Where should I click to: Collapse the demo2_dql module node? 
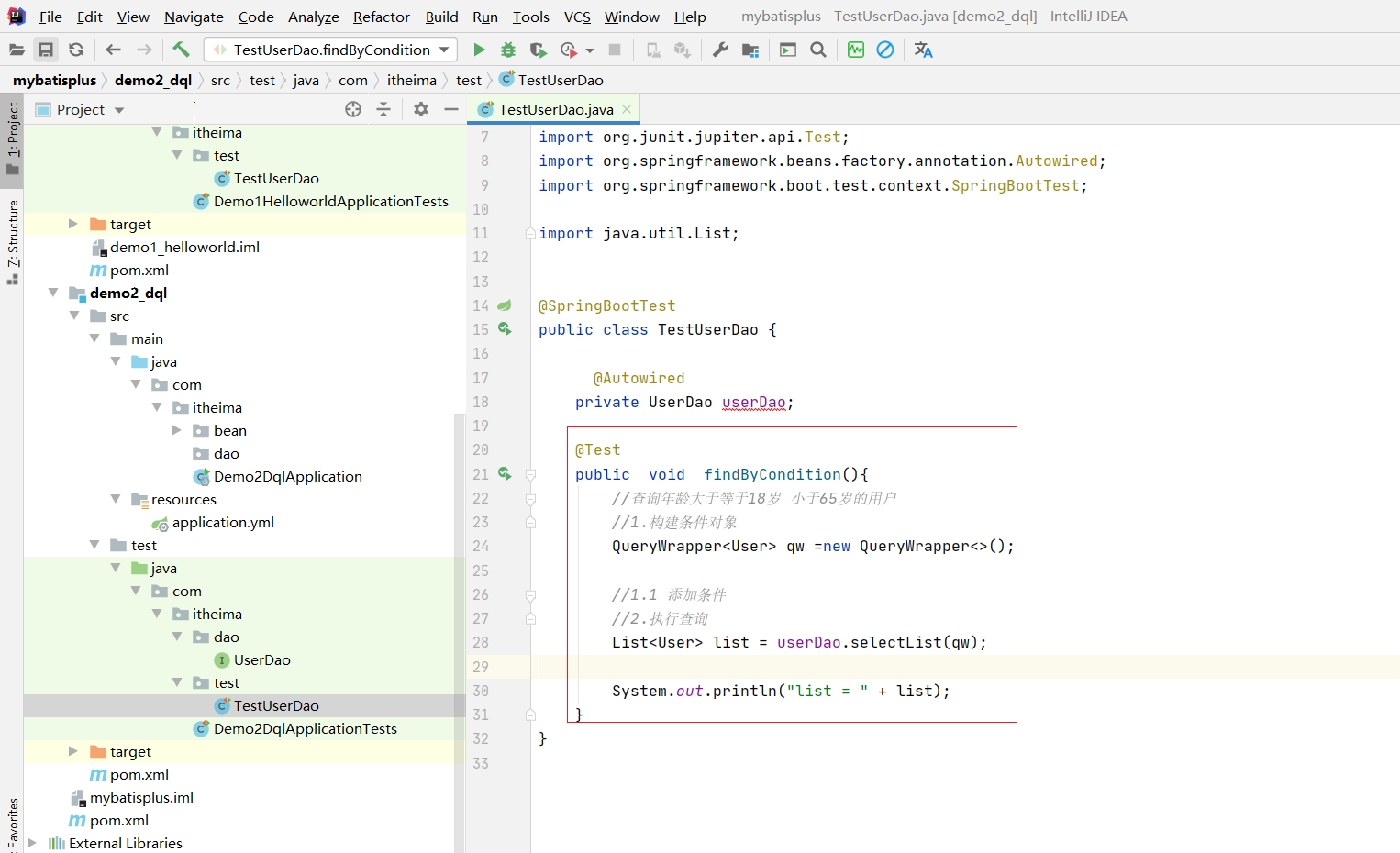(53, 293)
